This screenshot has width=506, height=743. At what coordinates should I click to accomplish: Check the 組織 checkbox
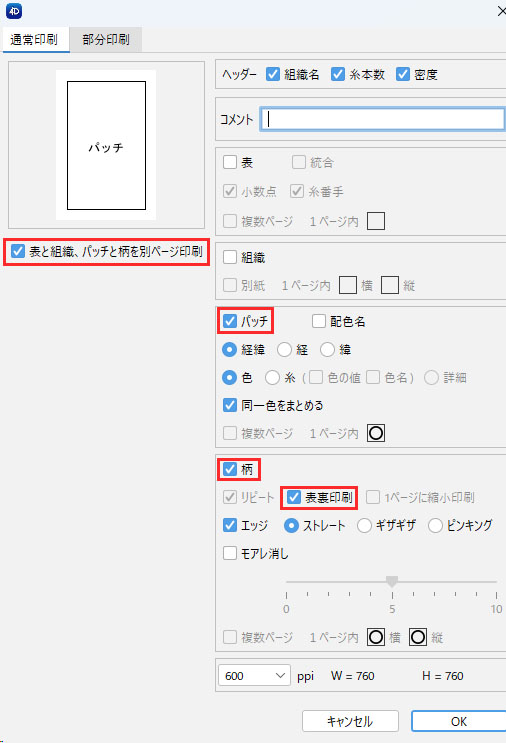[230, 257]
